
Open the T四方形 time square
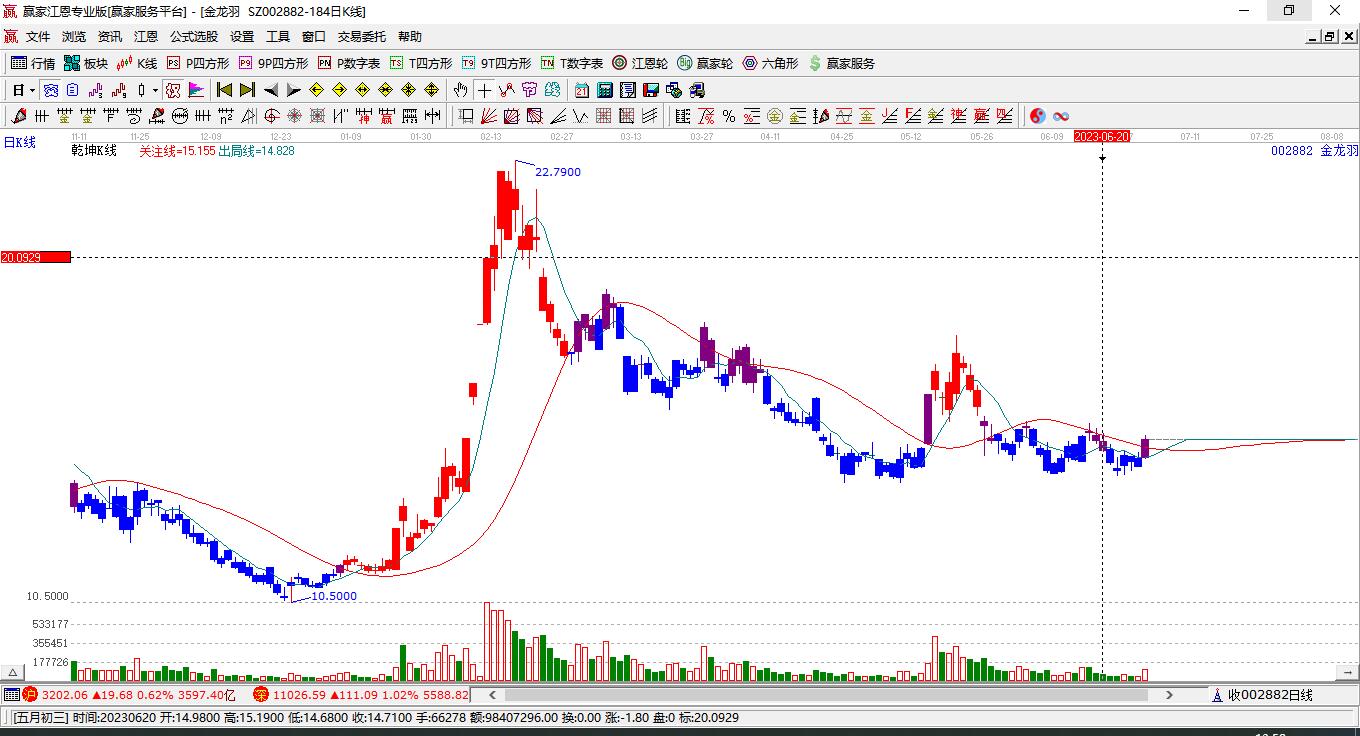[421, 63]
